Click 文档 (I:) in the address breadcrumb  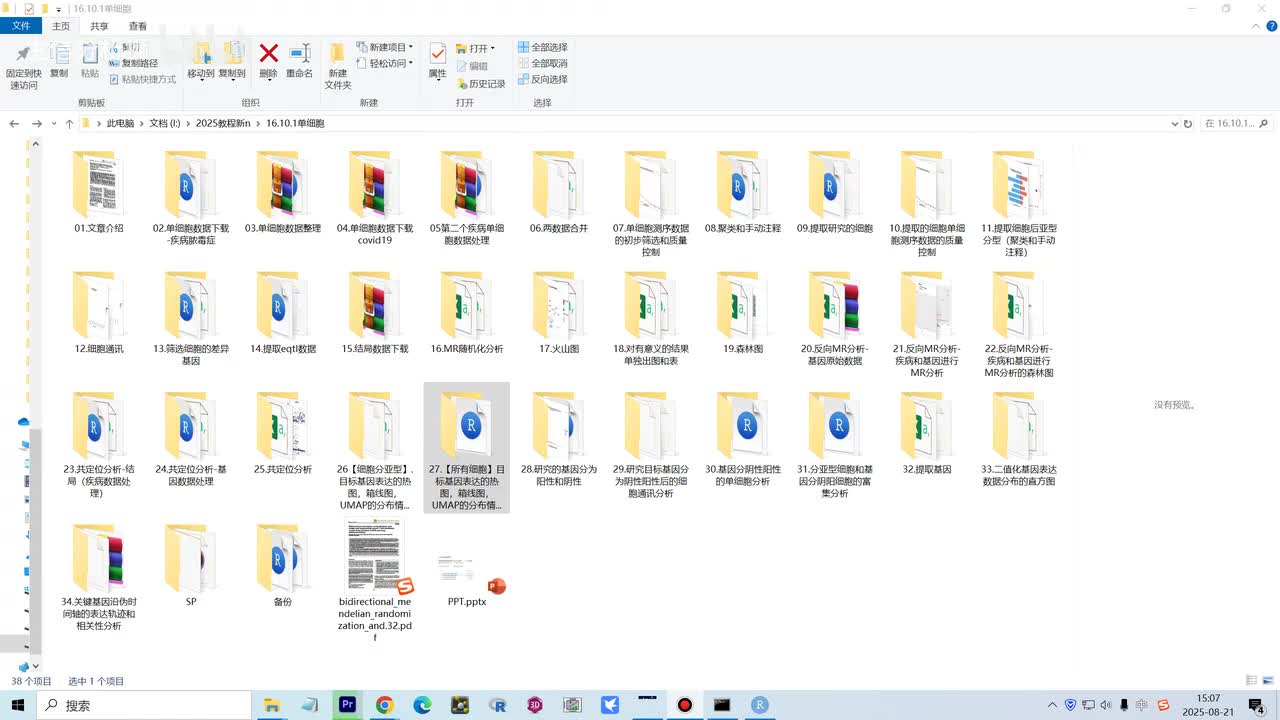tap(165, 124)
